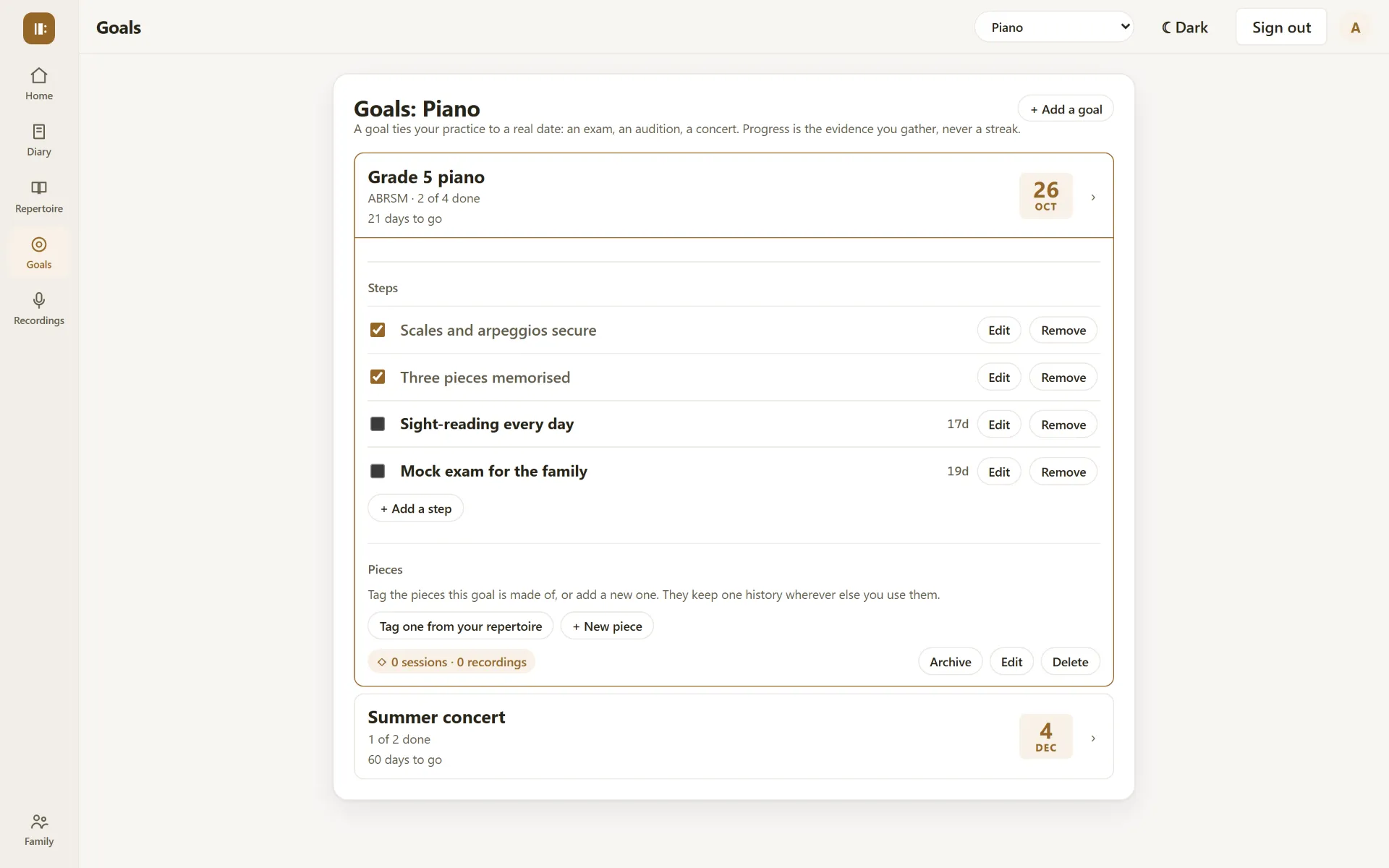This screenshot has height=868, width=1389.
Task: Select the Goals sidebar item
Action: coord(39,252)
